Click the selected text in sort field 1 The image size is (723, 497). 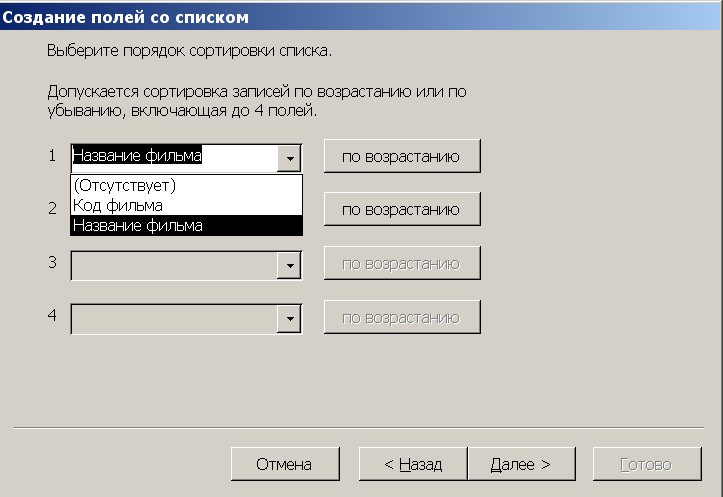(x=137, y=156)
